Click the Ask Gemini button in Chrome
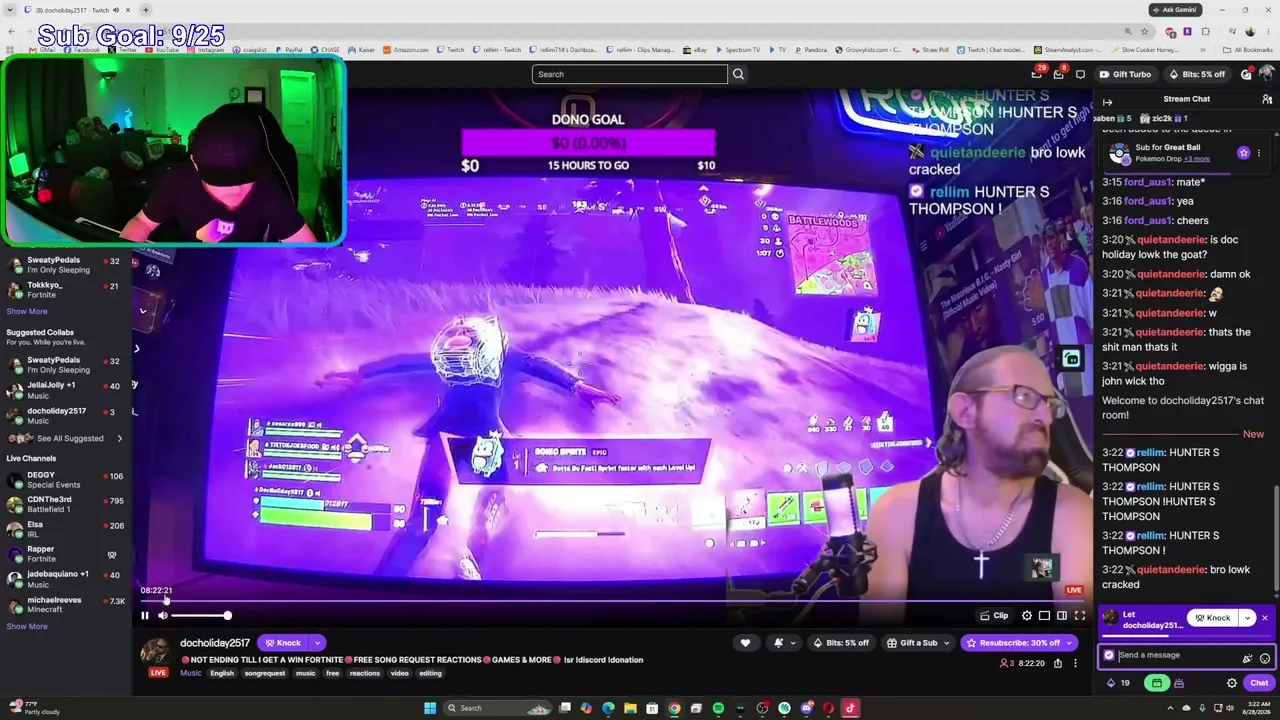 1176,10
